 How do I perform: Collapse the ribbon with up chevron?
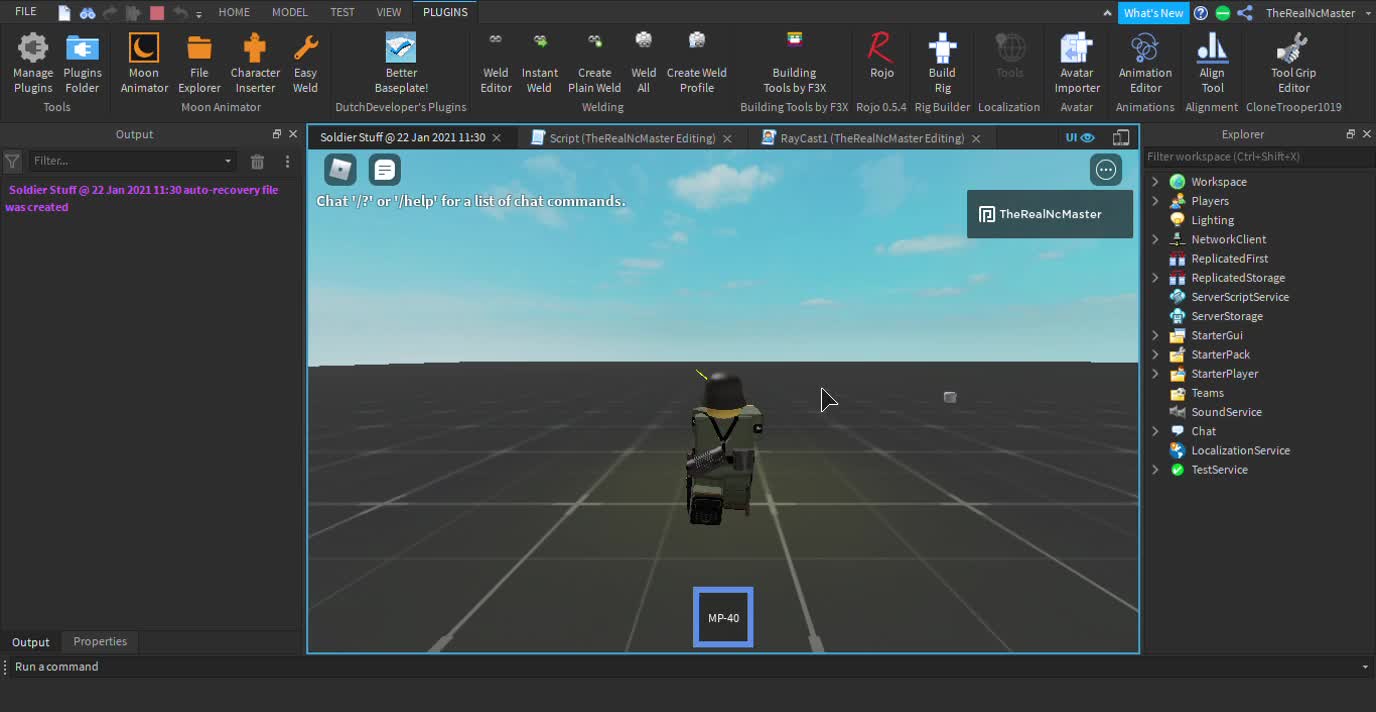click(x=1107, y=14)
